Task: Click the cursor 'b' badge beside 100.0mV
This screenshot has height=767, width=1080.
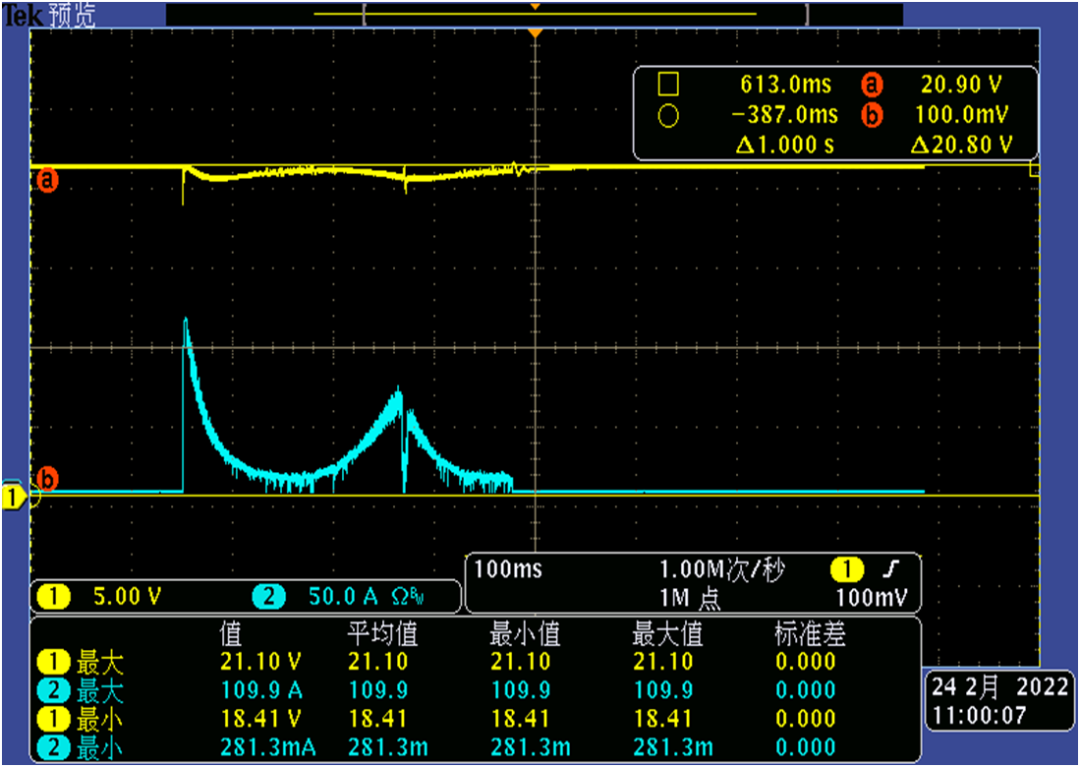Action: point(872,115)
